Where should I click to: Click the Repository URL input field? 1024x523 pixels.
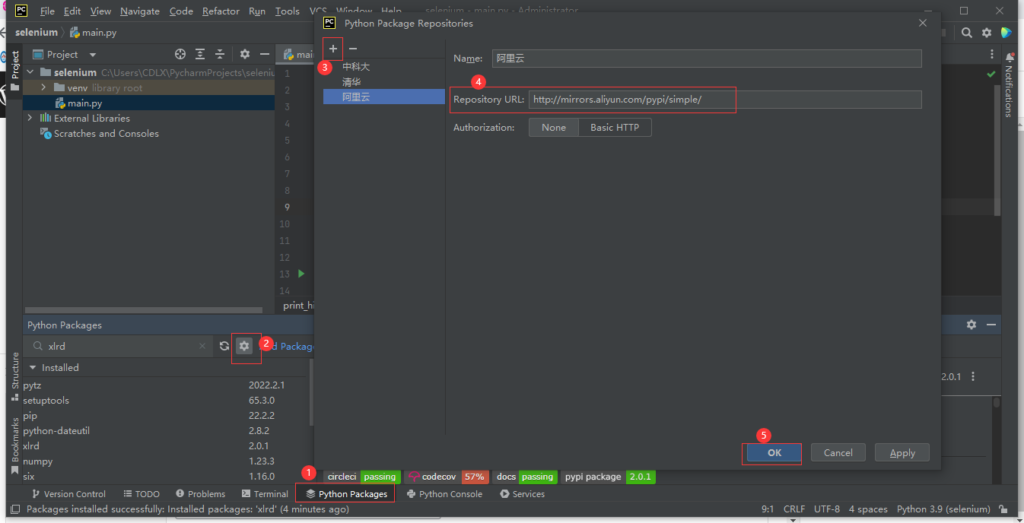(x=724, y=99)
